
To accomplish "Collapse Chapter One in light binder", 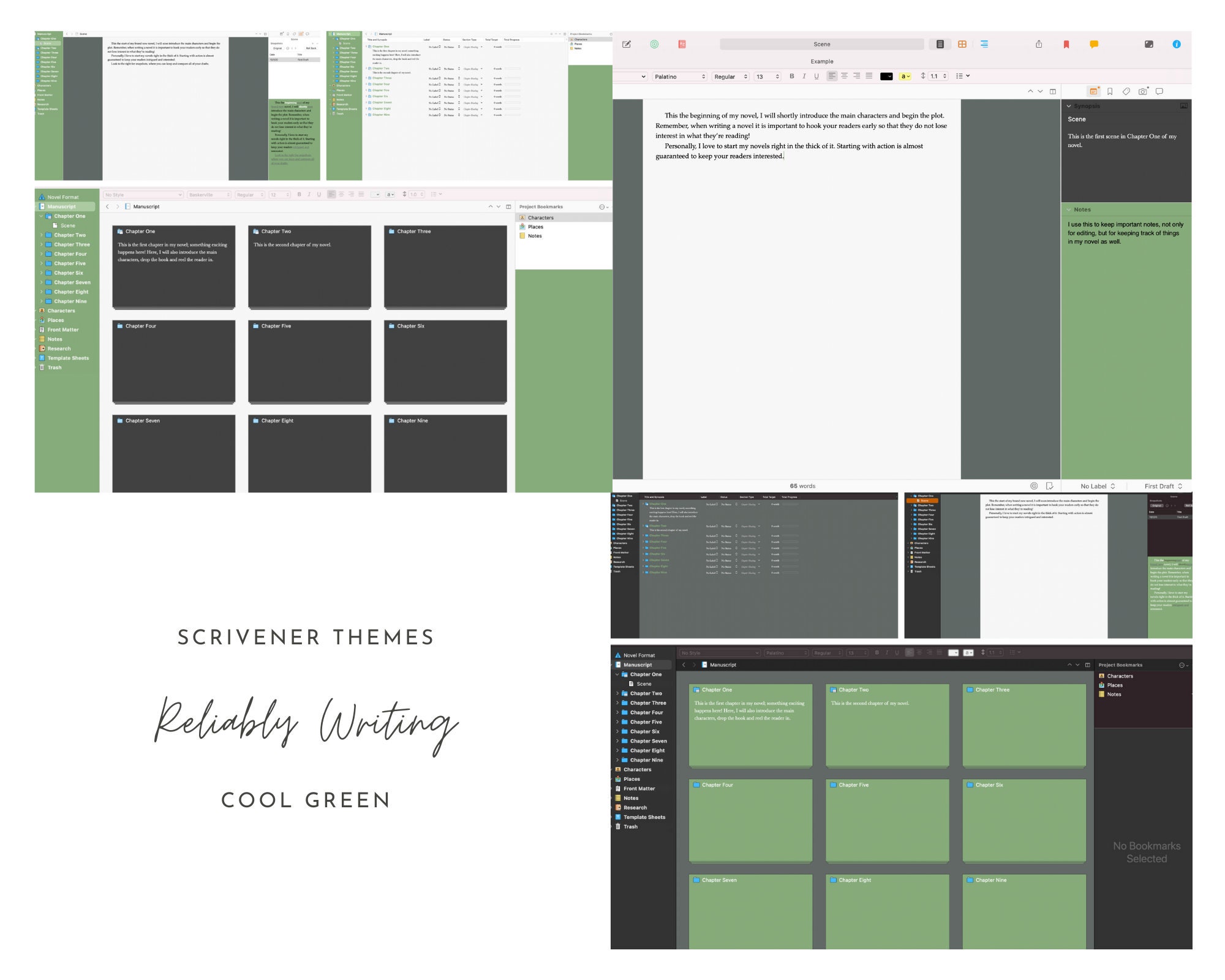I will [x=42, y=216].
